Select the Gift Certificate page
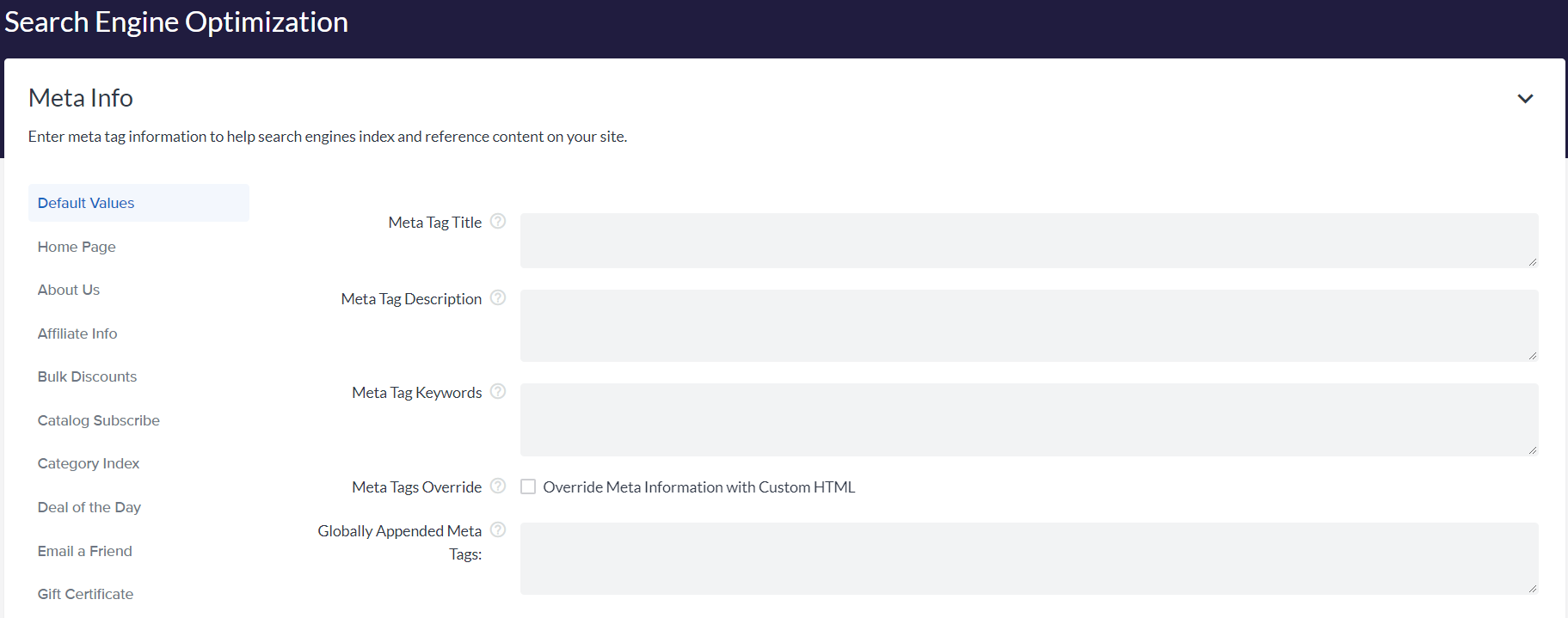 pyautogui.click(x=85, y=594)
